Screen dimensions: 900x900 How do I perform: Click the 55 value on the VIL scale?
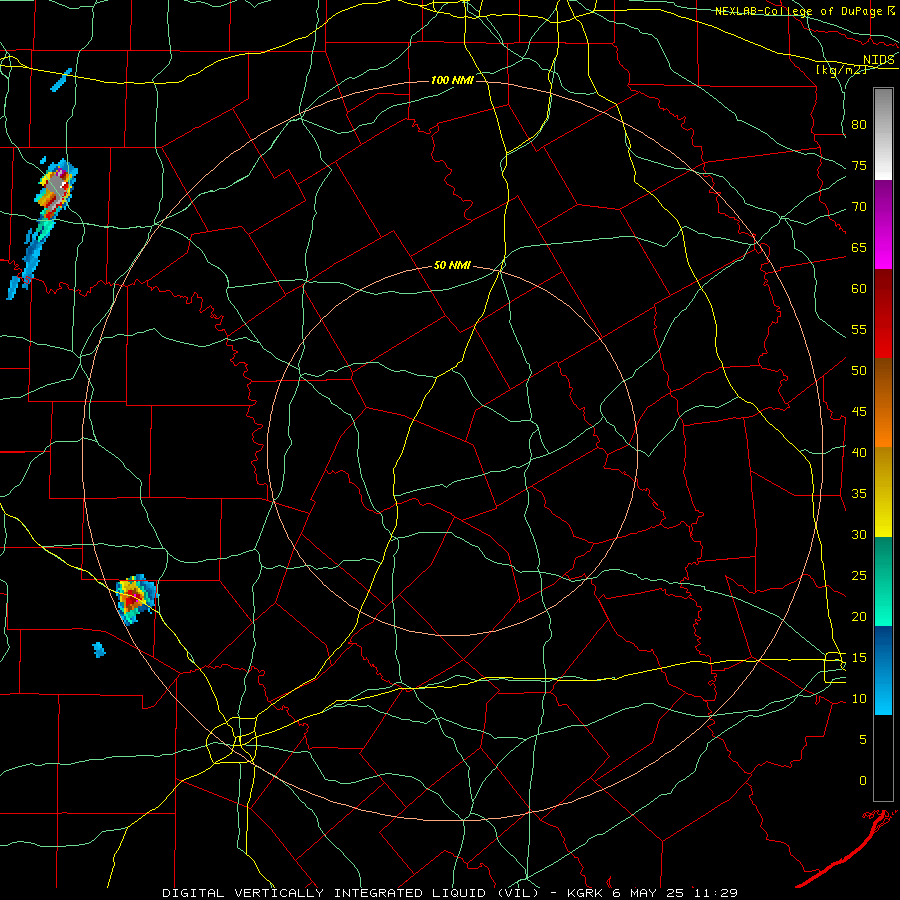tap(859, 329)
